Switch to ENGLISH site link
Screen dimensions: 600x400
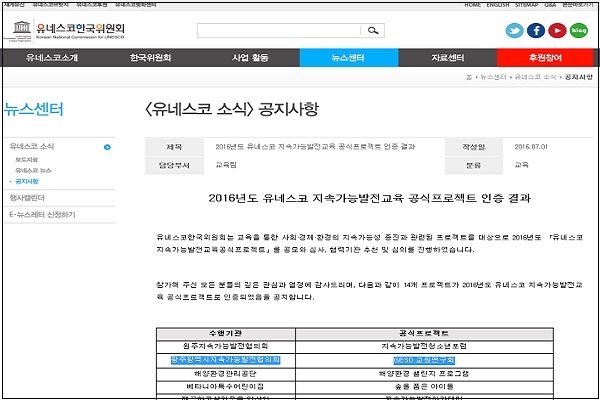click(498, 5)
